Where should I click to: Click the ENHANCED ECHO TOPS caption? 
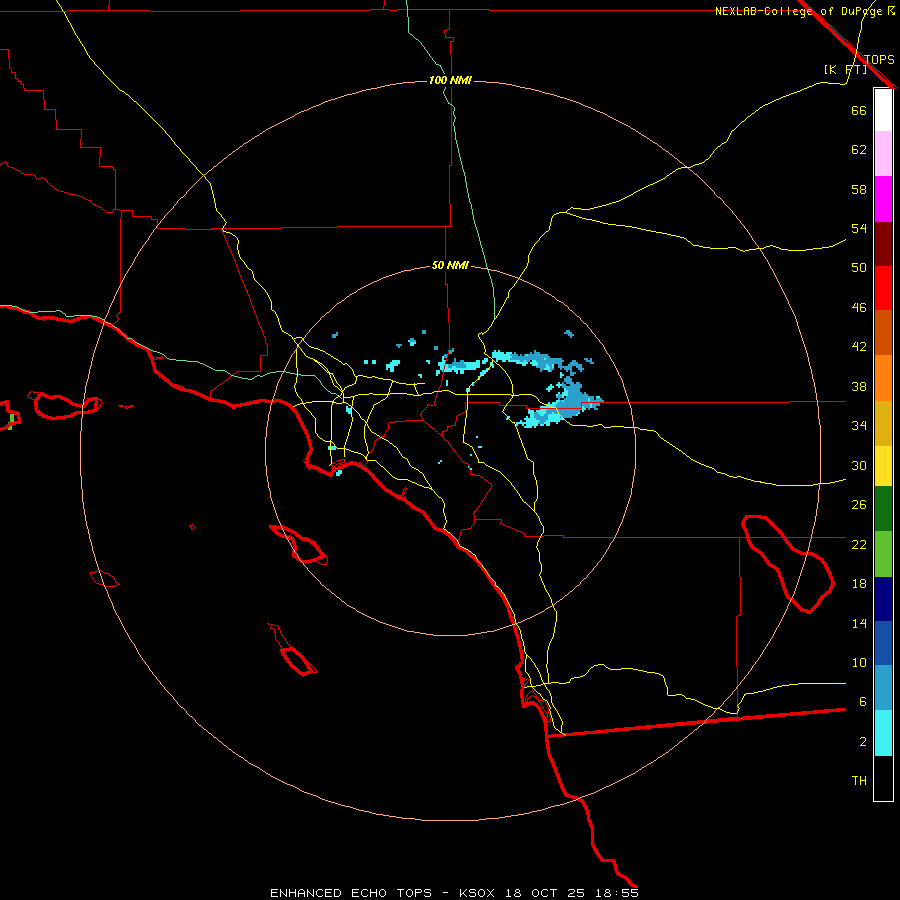pos(351,893)
